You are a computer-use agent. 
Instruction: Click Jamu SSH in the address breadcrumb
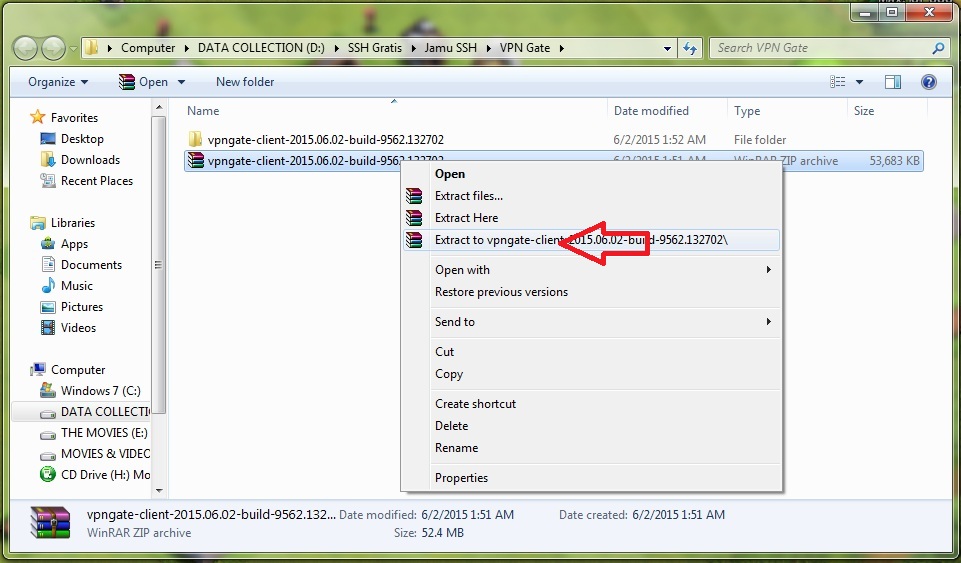(450, 48)
